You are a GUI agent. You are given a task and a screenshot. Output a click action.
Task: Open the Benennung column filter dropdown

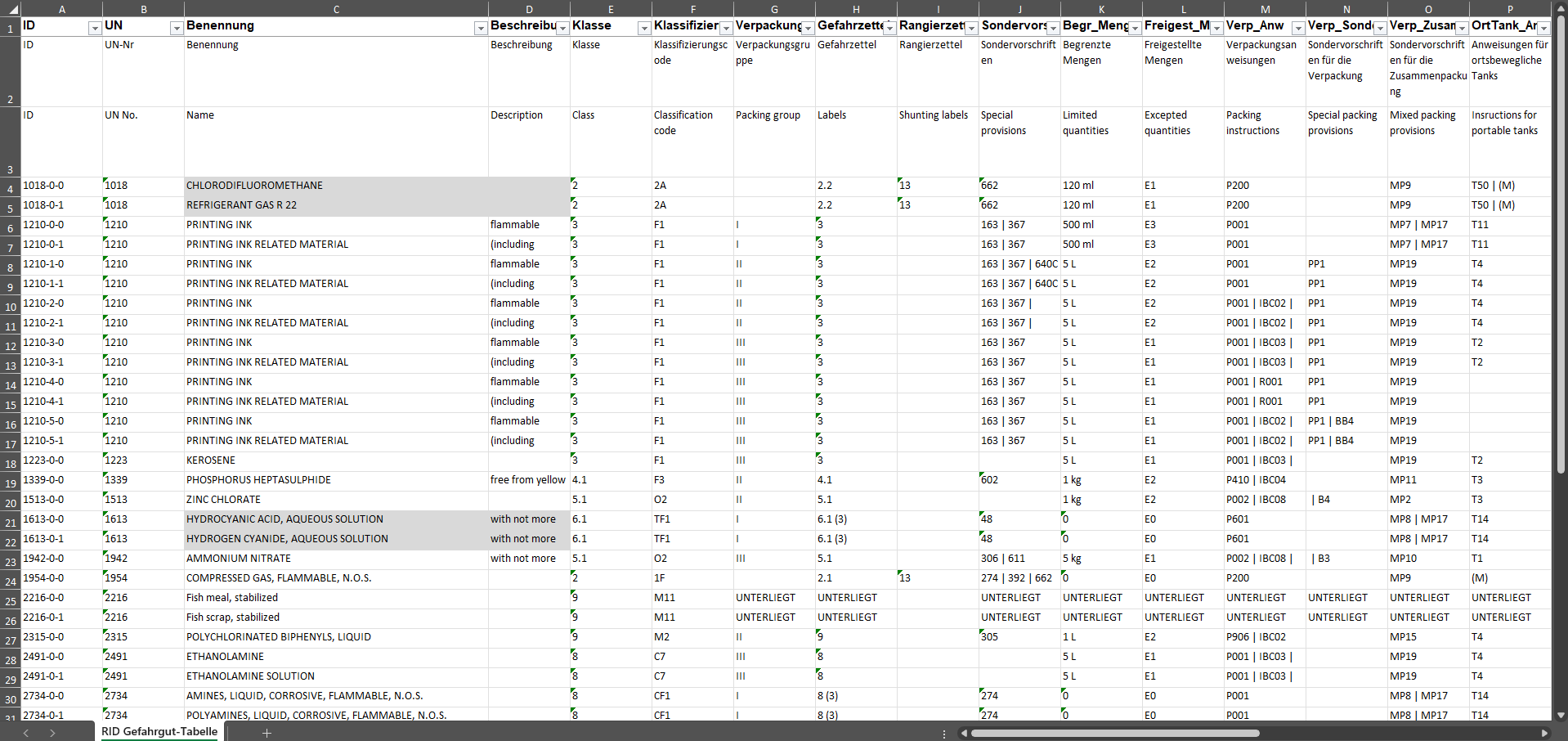pyautogui.click(x=480, y=28)
